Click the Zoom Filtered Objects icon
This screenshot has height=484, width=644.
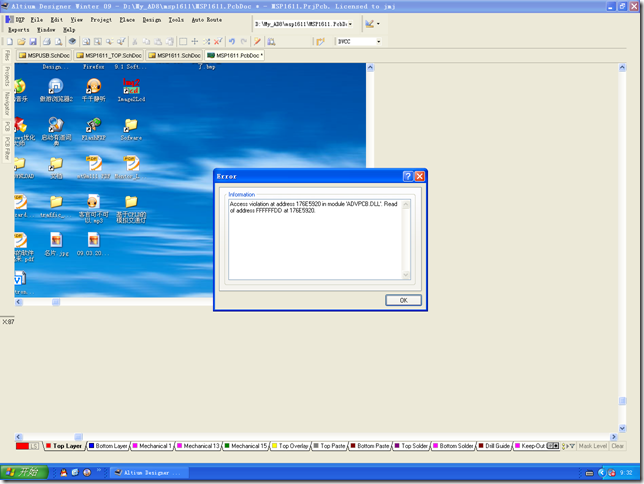[121, 41]
